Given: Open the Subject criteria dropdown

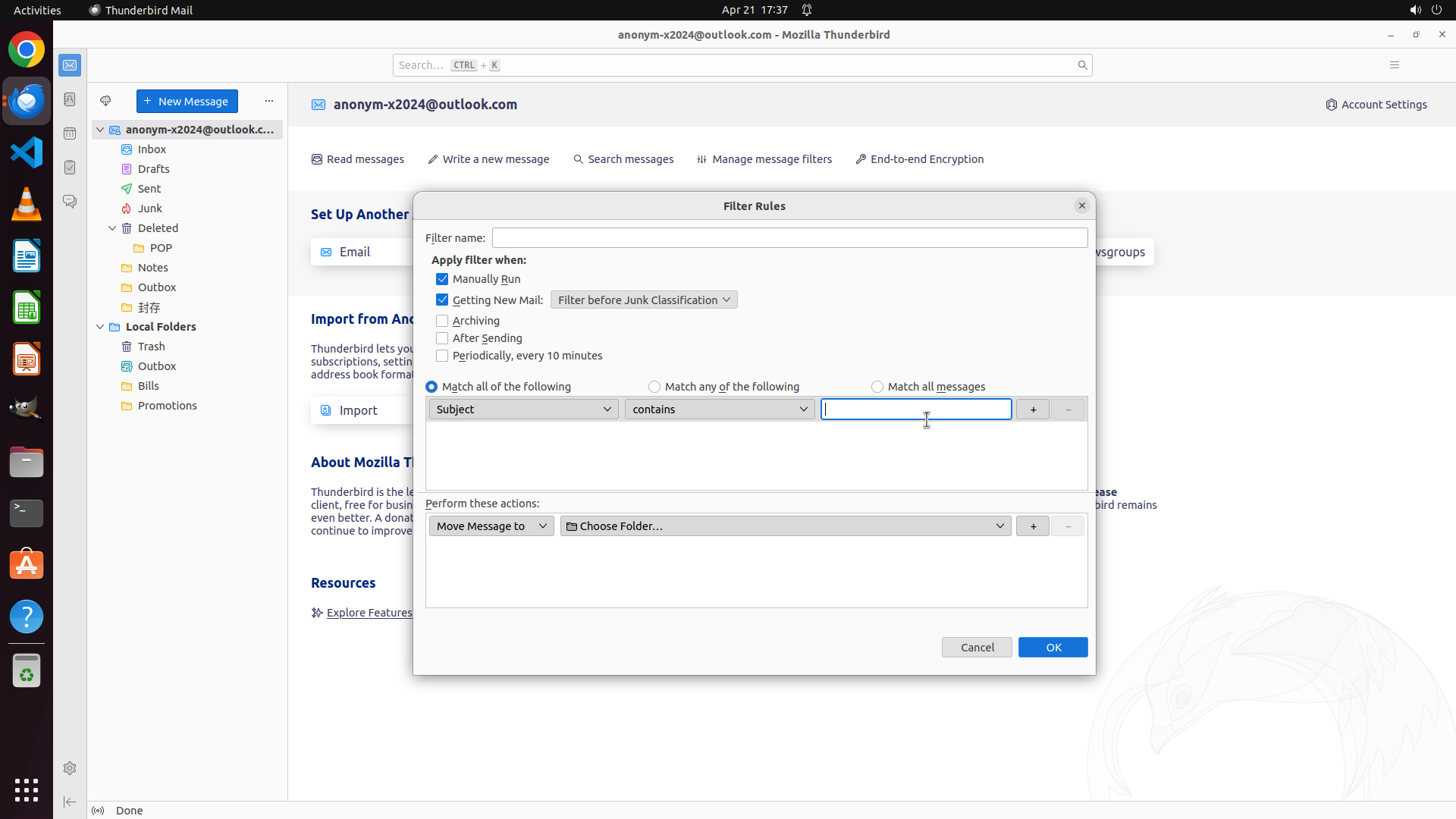Looking at the screenshot, I should point(523,409).
